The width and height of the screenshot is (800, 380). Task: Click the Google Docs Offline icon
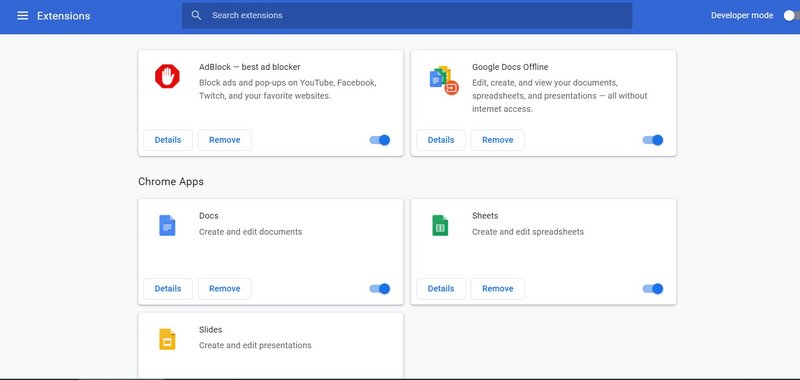point(443,80)
